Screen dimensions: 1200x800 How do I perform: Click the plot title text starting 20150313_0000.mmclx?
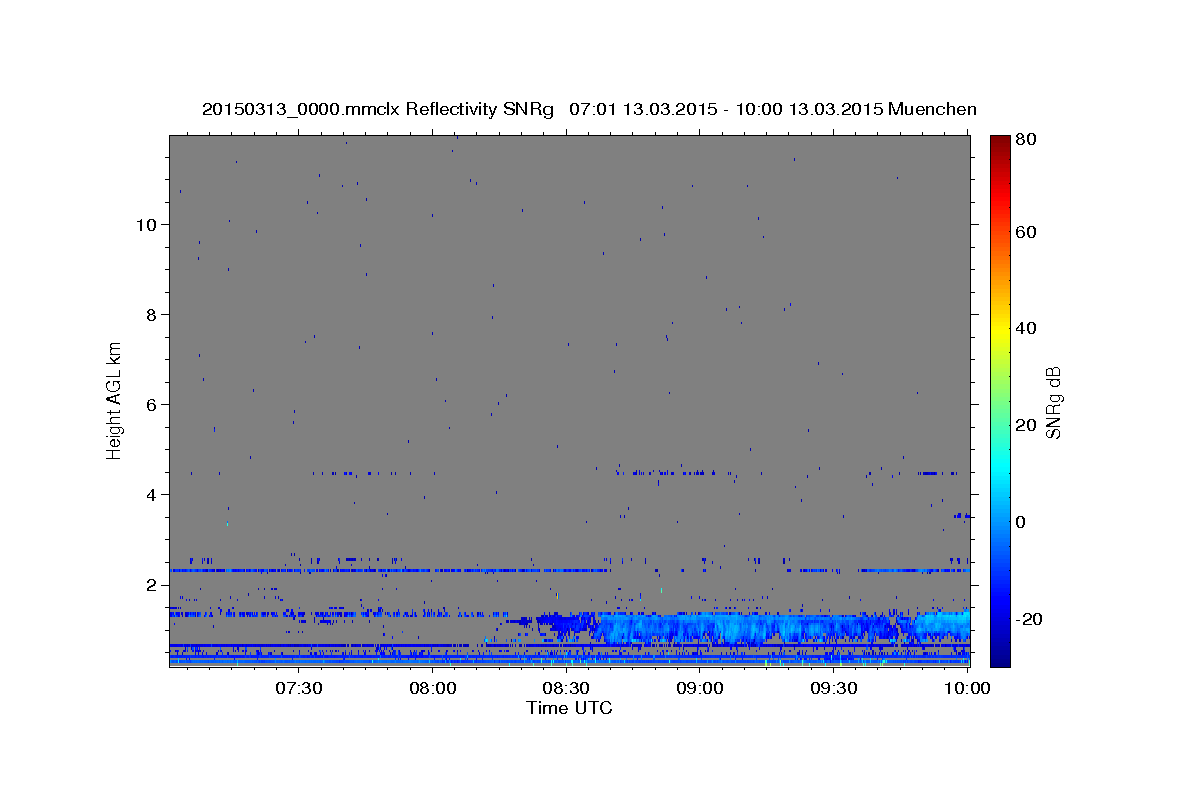pyautogui.click(x=589, y=109)
